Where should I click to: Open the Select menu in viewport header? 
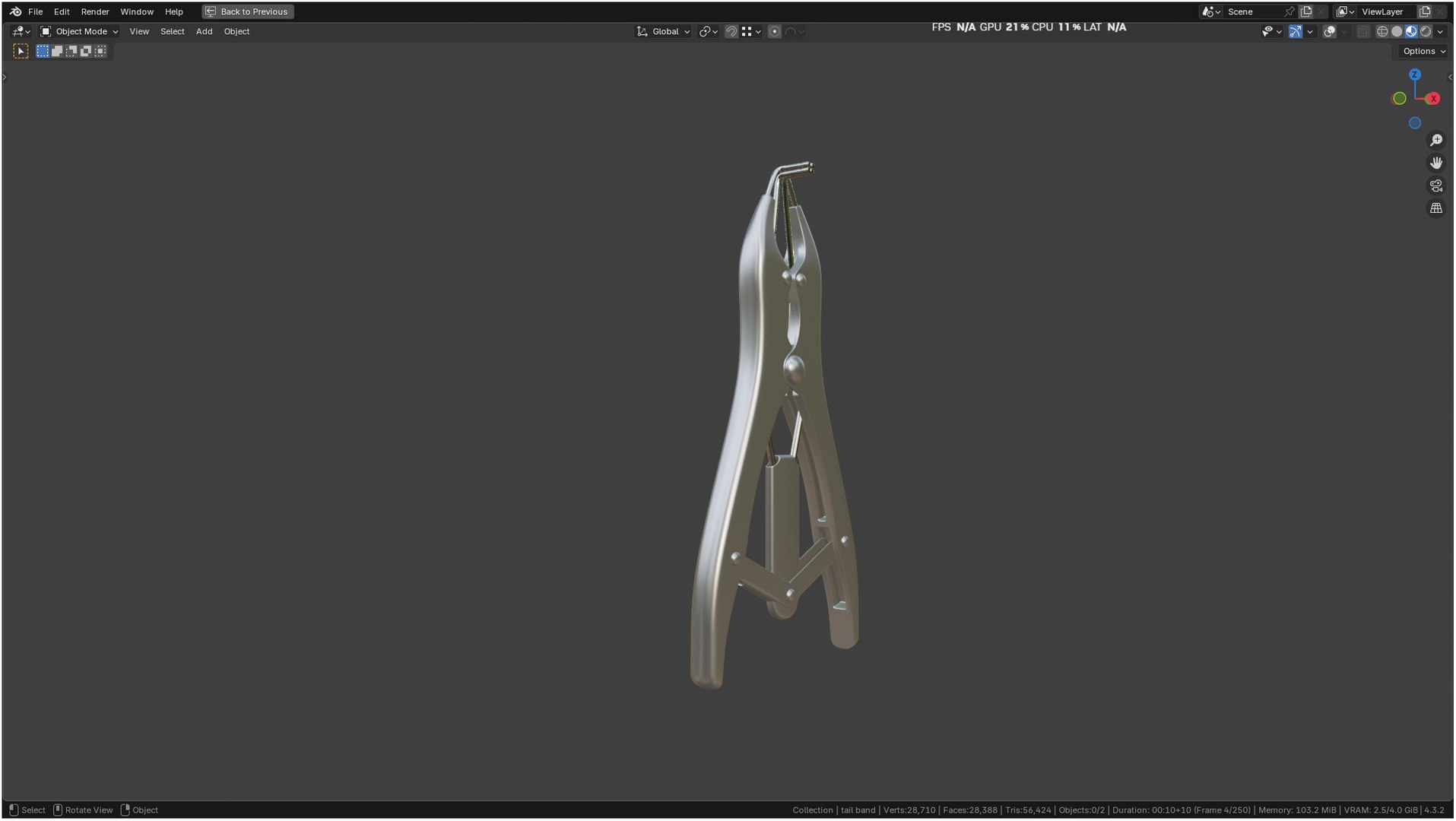(172, 31)
